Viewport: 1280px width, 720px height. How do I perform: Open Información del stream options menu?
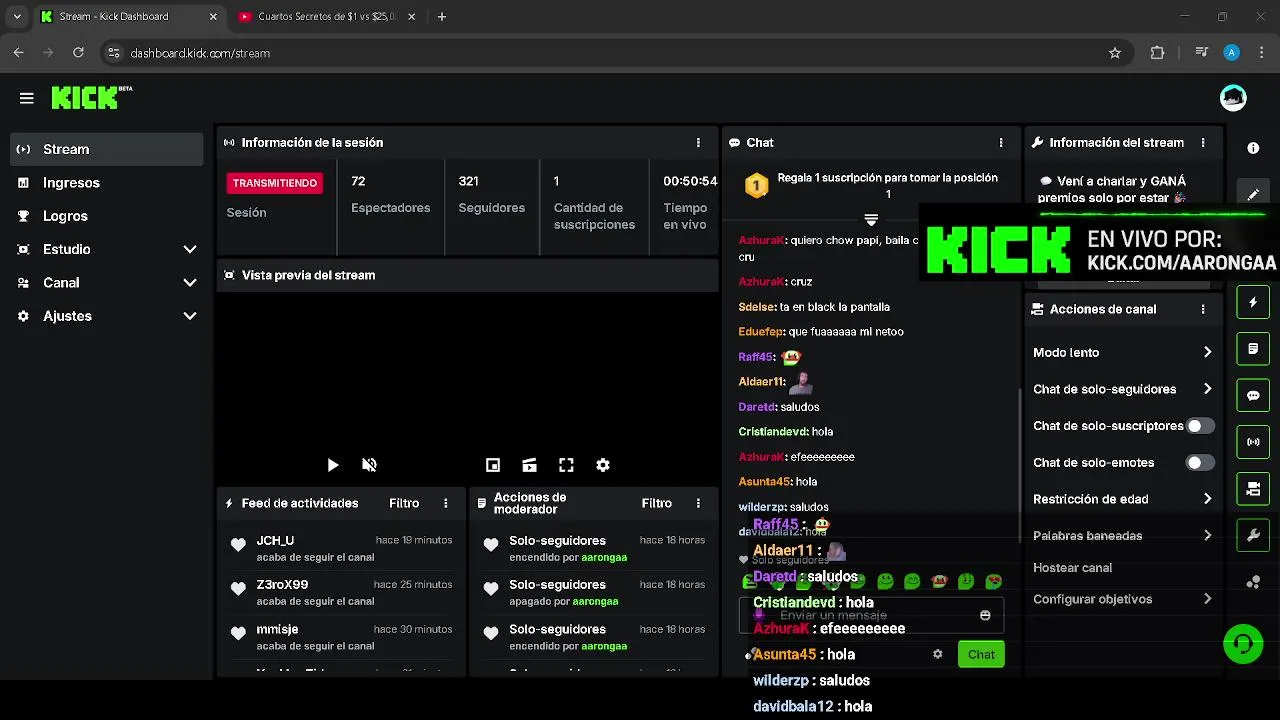pyautogui.click(x=1203, y=143)
